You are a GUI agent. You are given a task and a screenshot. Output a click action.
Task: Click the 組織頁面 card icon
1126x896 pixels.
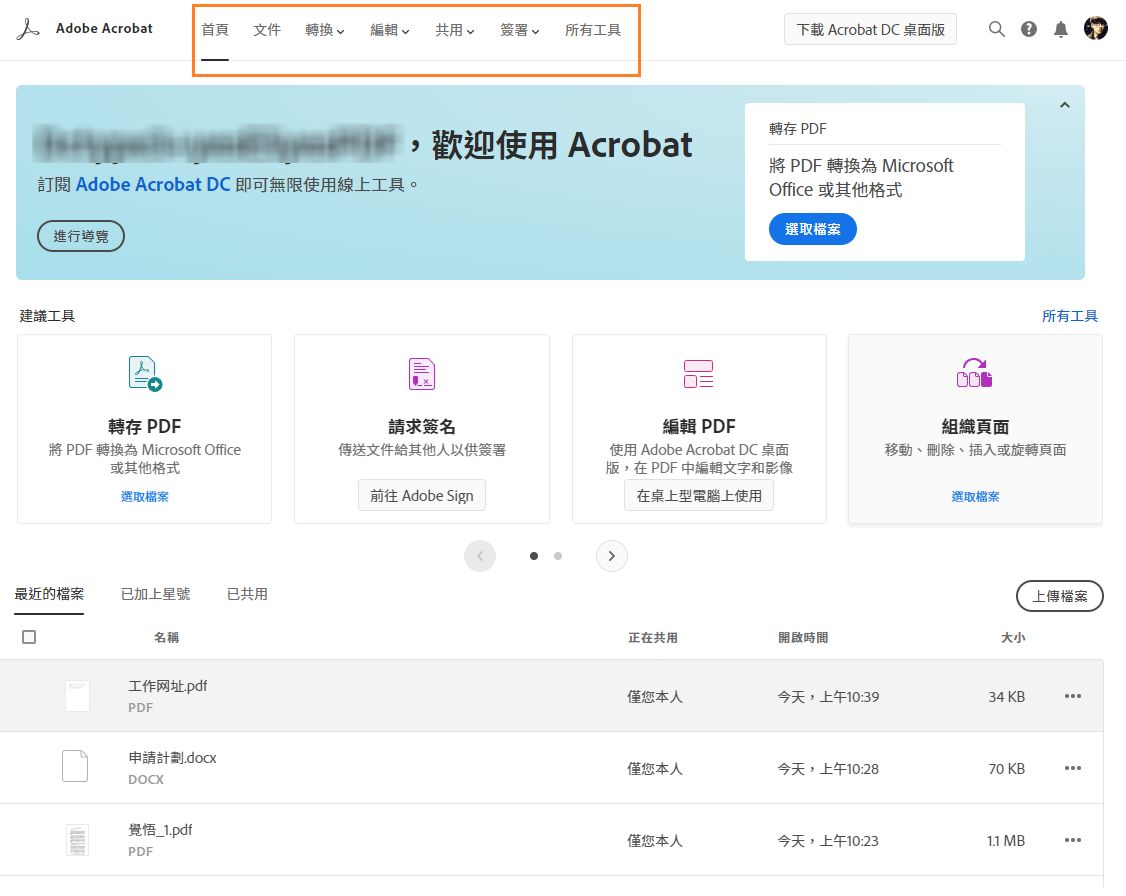click(x=974, y=373)
